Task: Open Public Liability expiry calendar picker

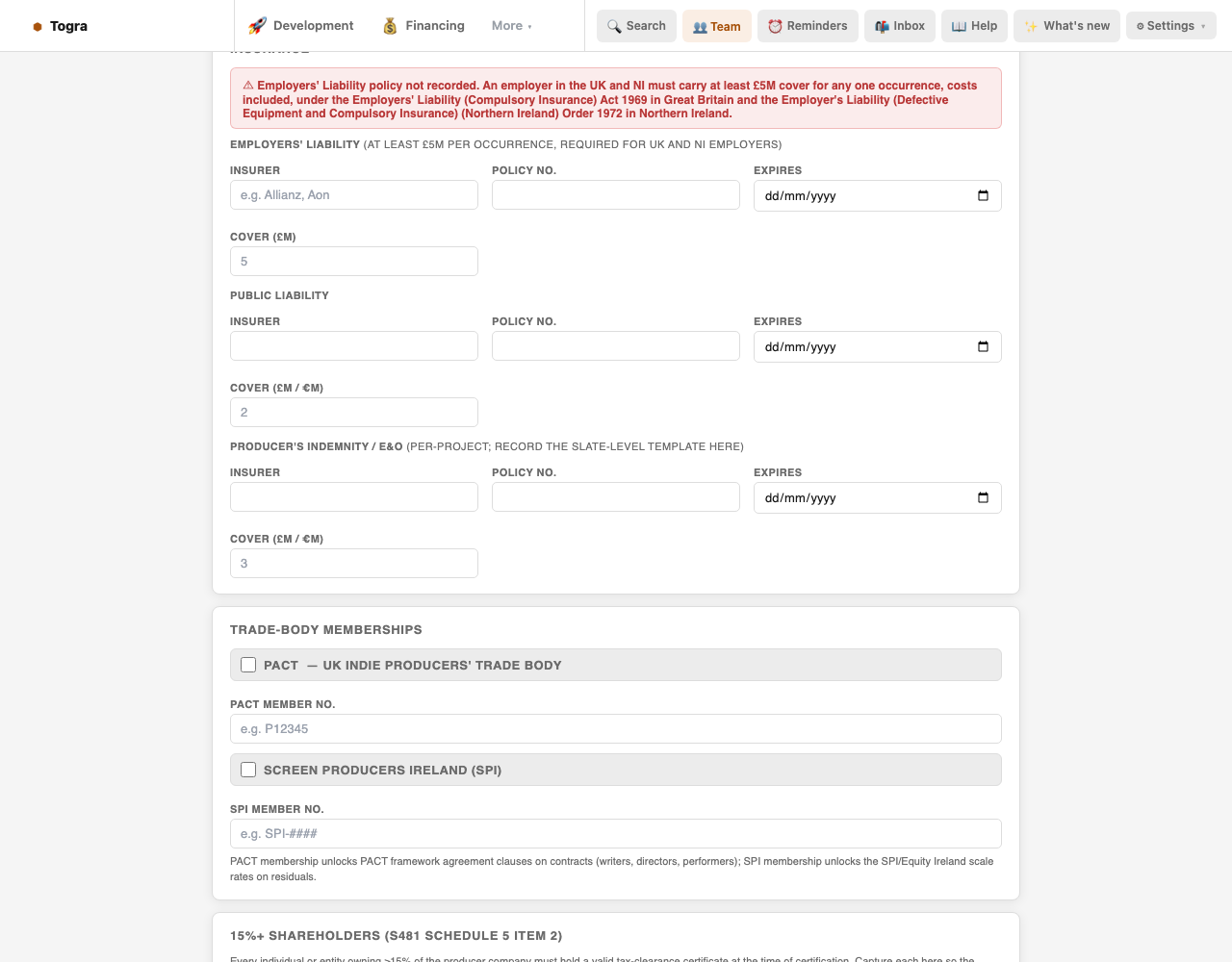Action: pyautogui.click(x=983, y=347)
